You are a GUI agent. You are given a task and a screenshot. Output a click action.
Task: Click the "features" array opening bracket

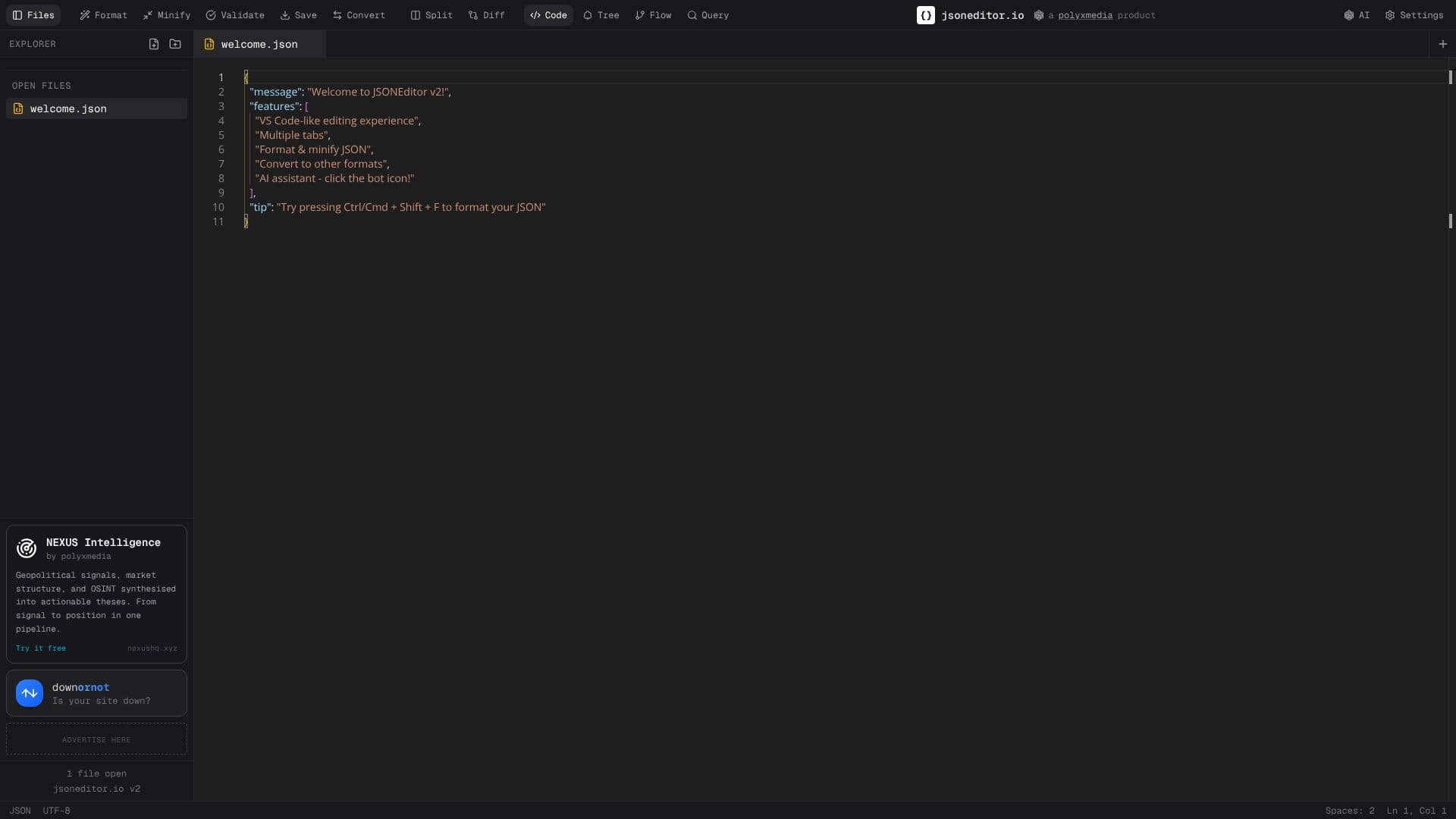pos(306,106)
